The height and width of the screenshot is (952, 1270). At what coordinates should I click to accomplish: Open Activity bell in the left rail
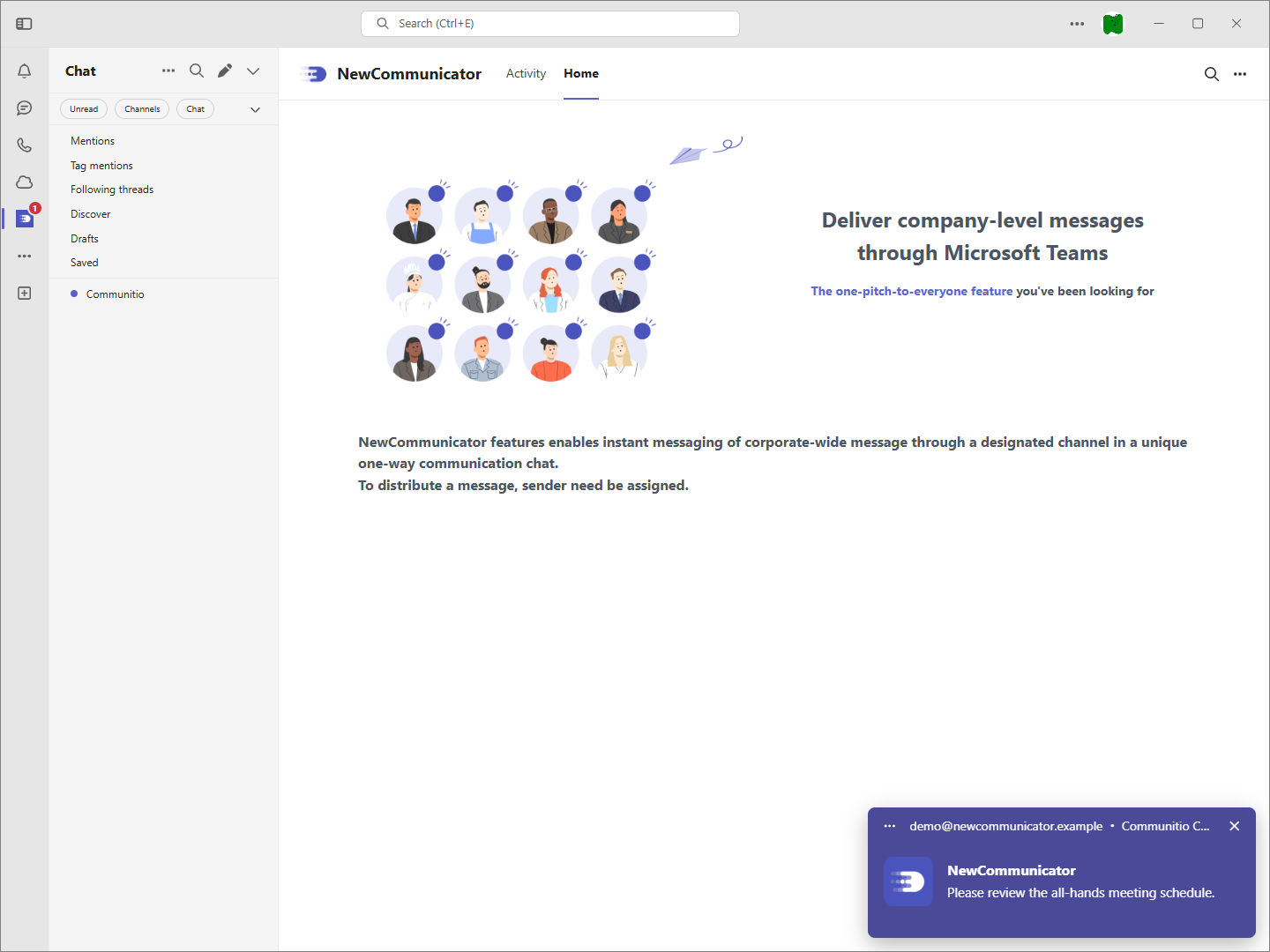(25, 71)
